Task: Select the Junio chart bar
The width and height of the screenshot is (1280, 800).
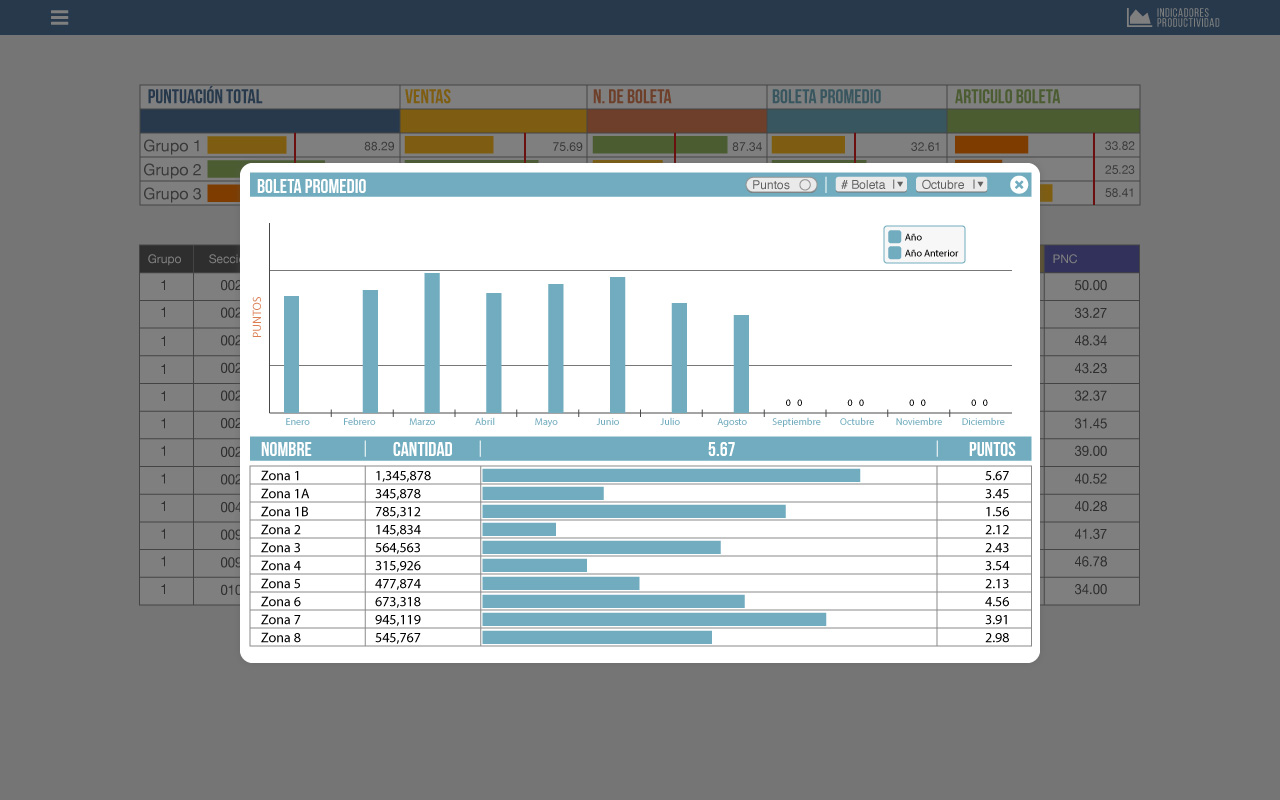Action: point(617,345)
